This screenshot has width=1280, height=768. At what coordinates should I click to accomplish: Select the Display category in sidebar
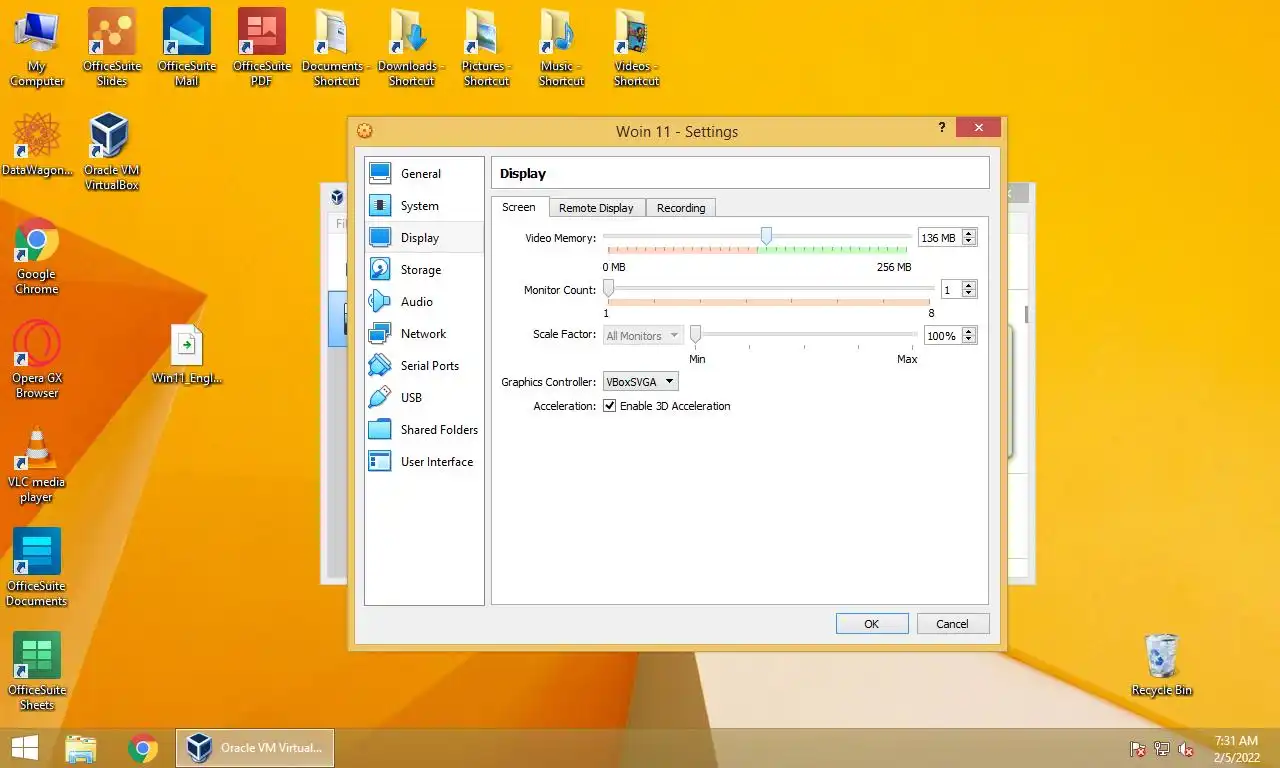(424, 237)
